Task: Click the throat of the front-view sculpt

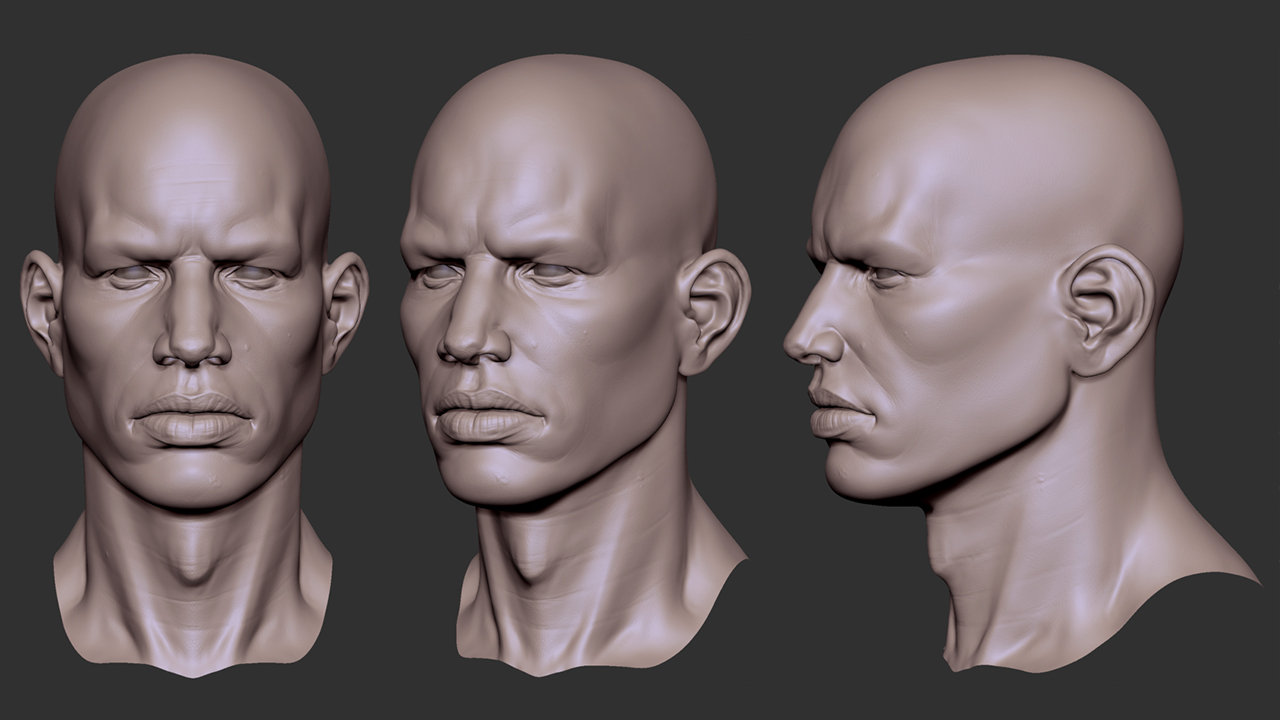Action: point(193,570)
